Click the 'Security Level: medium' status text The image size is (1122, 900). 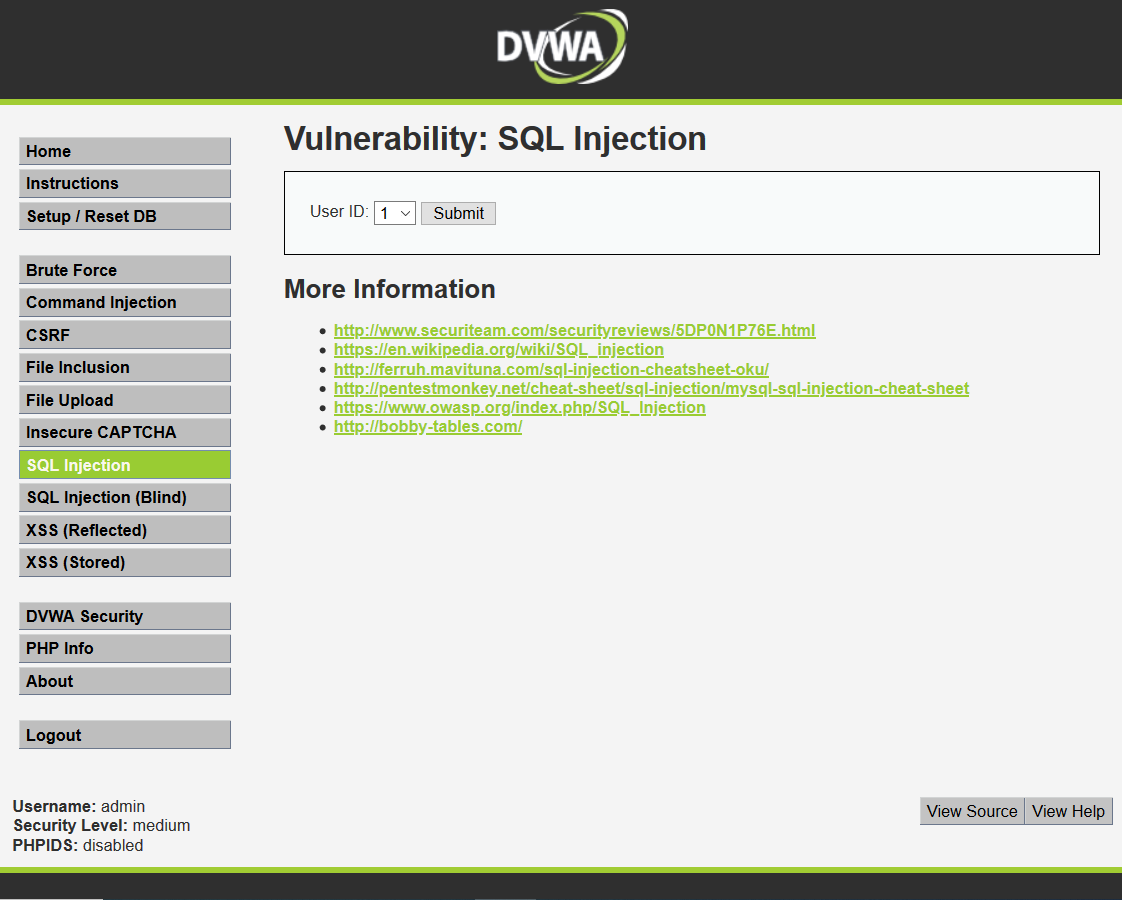[102, 826]
